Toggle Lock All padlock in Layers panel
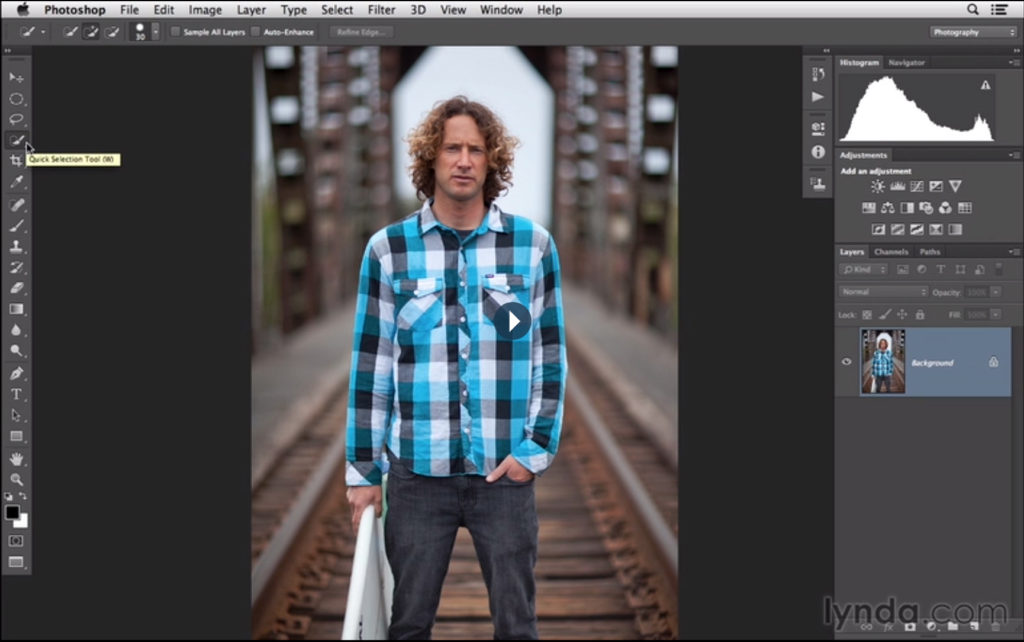The height and width of the screenshot is (642, 1024). coord(920,315)
